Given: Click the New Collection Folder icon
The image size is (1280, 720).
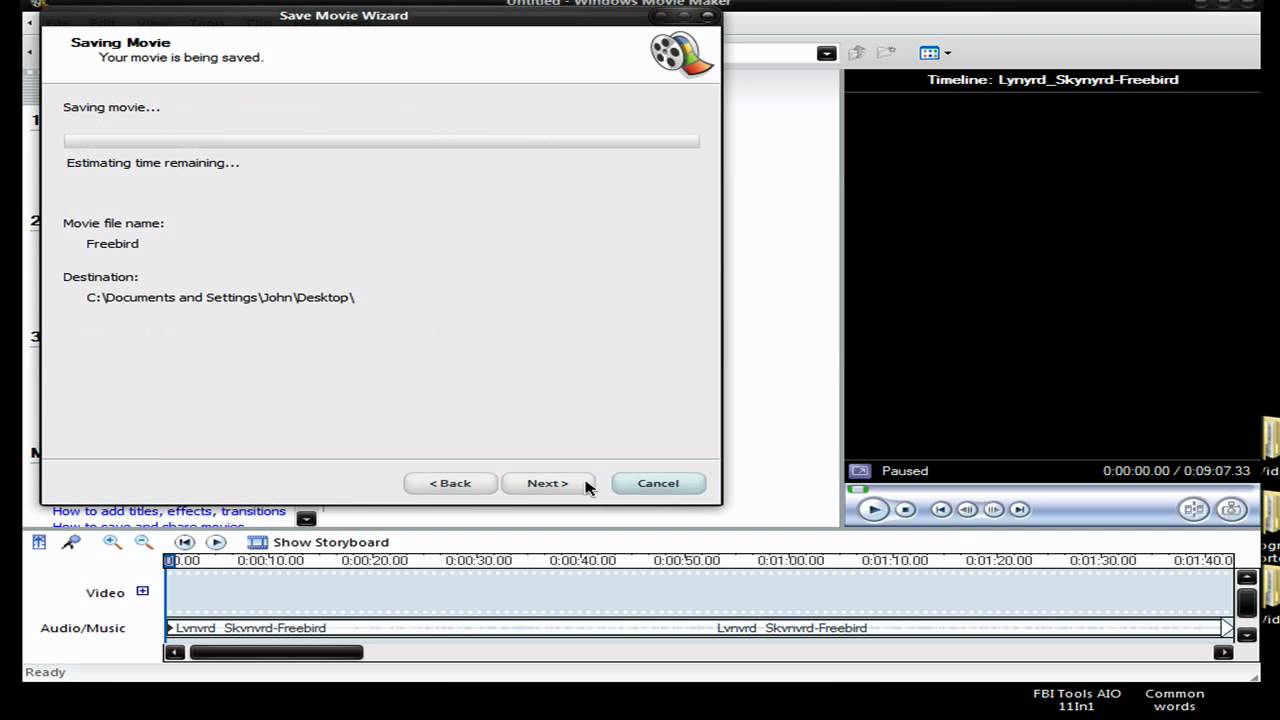Looking at the screenshot, I should pyautogui.click(x=885, y=53).
